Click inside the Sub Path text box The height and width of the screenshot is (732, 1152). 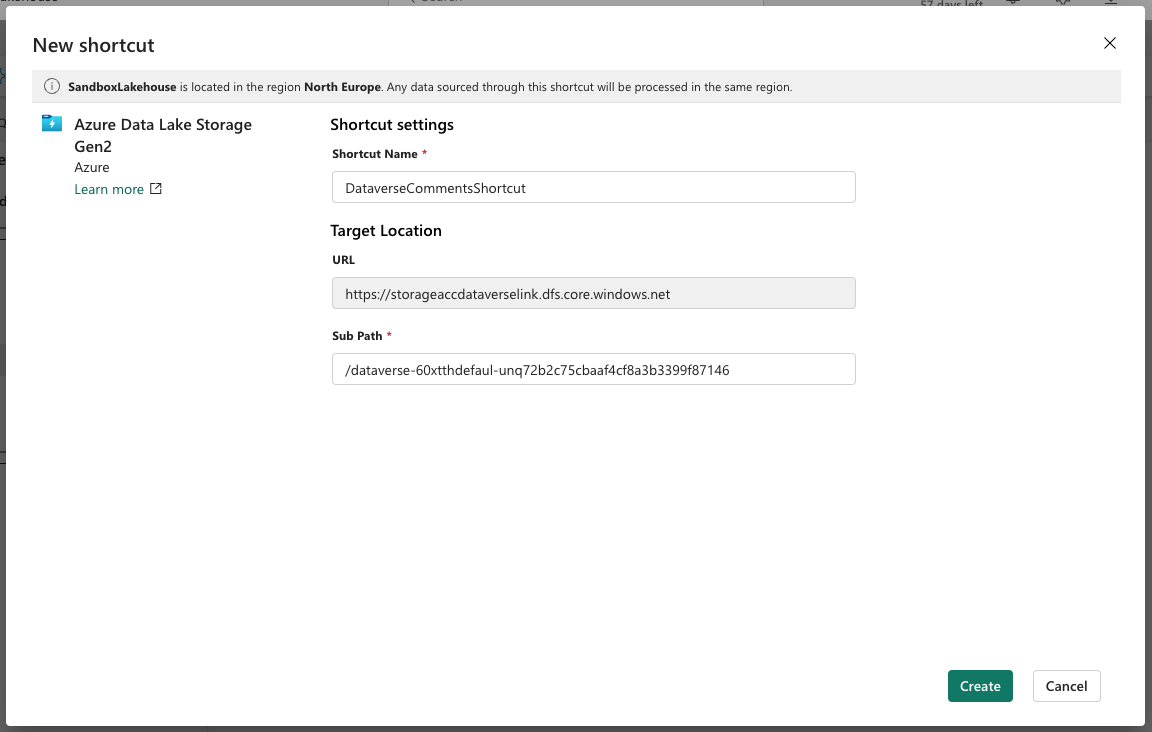(x=593, y=370)
